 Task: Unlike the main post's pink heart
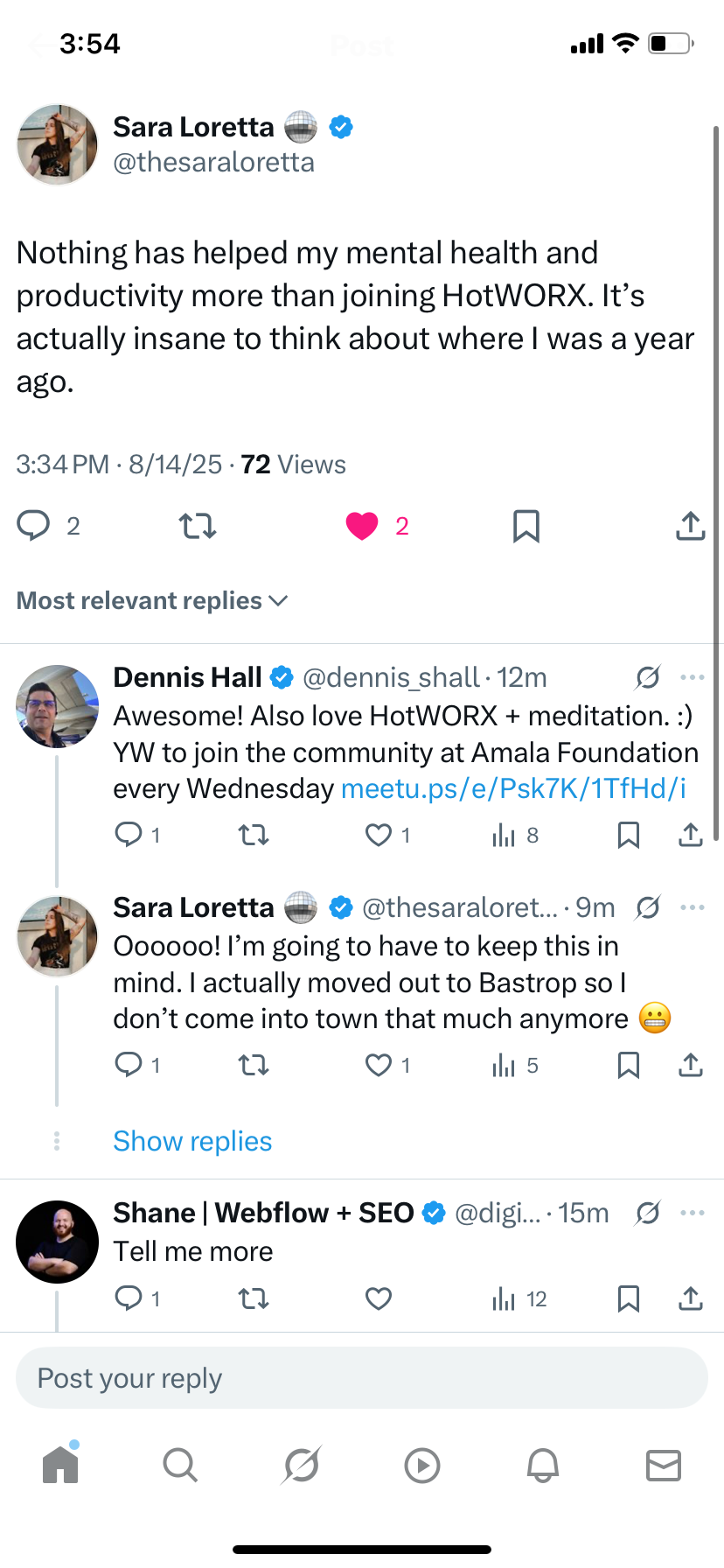click(x=362, y=526)
